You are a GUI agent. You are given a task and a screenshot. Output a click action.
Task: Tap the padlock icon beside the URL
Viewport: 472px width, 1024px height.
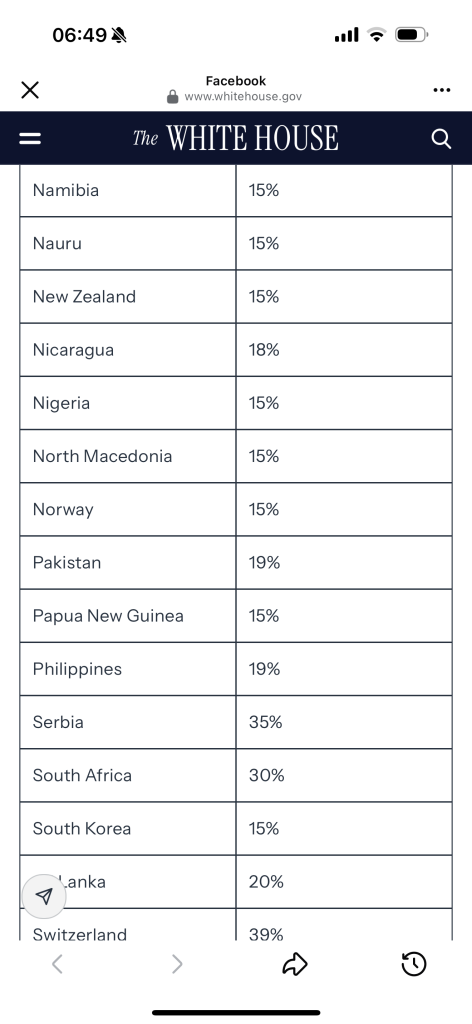(x=172, y=97)
